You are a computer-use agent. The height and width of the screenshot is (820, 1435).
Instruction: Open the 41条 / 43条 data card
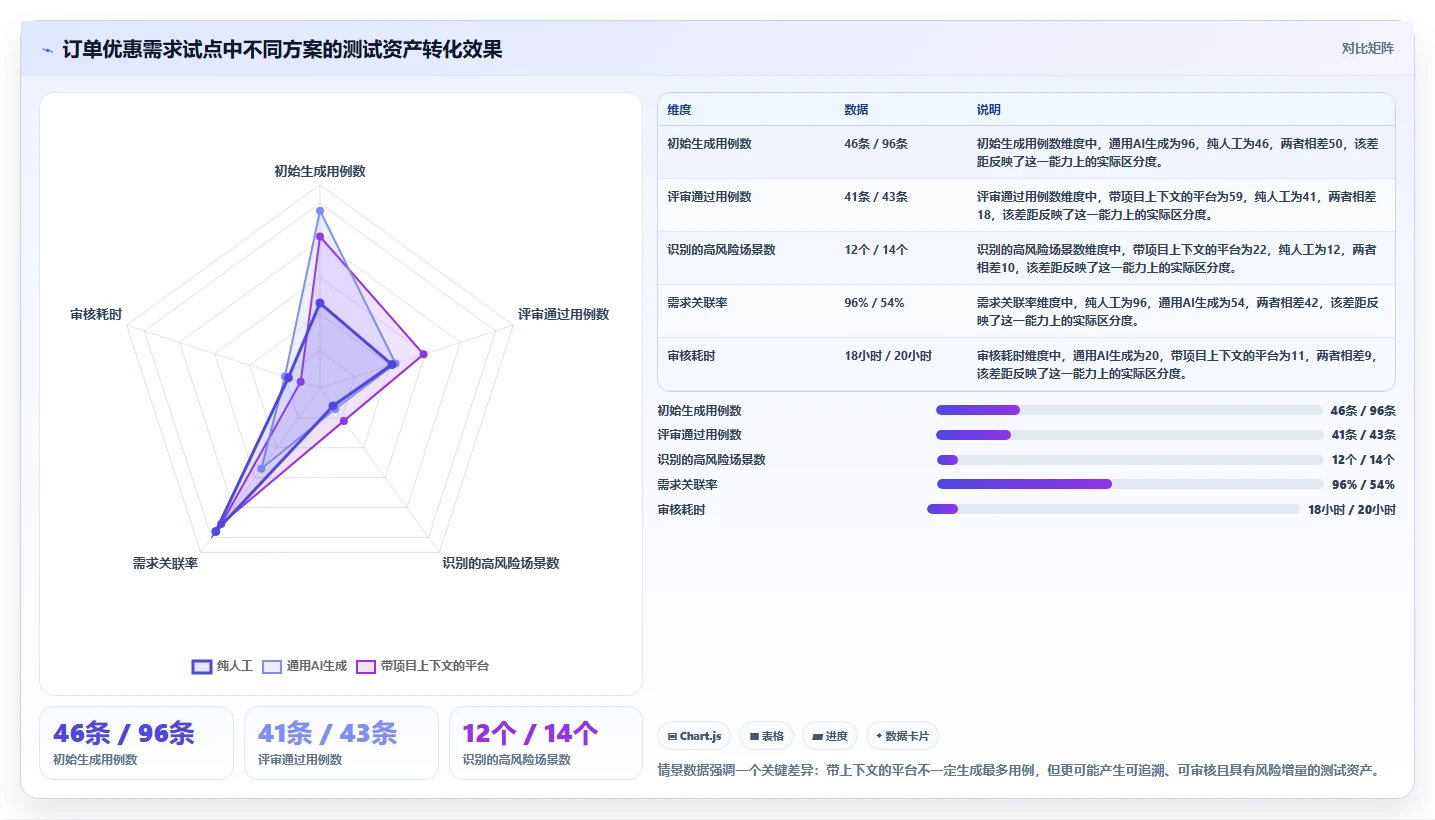(x=341, y=743)
